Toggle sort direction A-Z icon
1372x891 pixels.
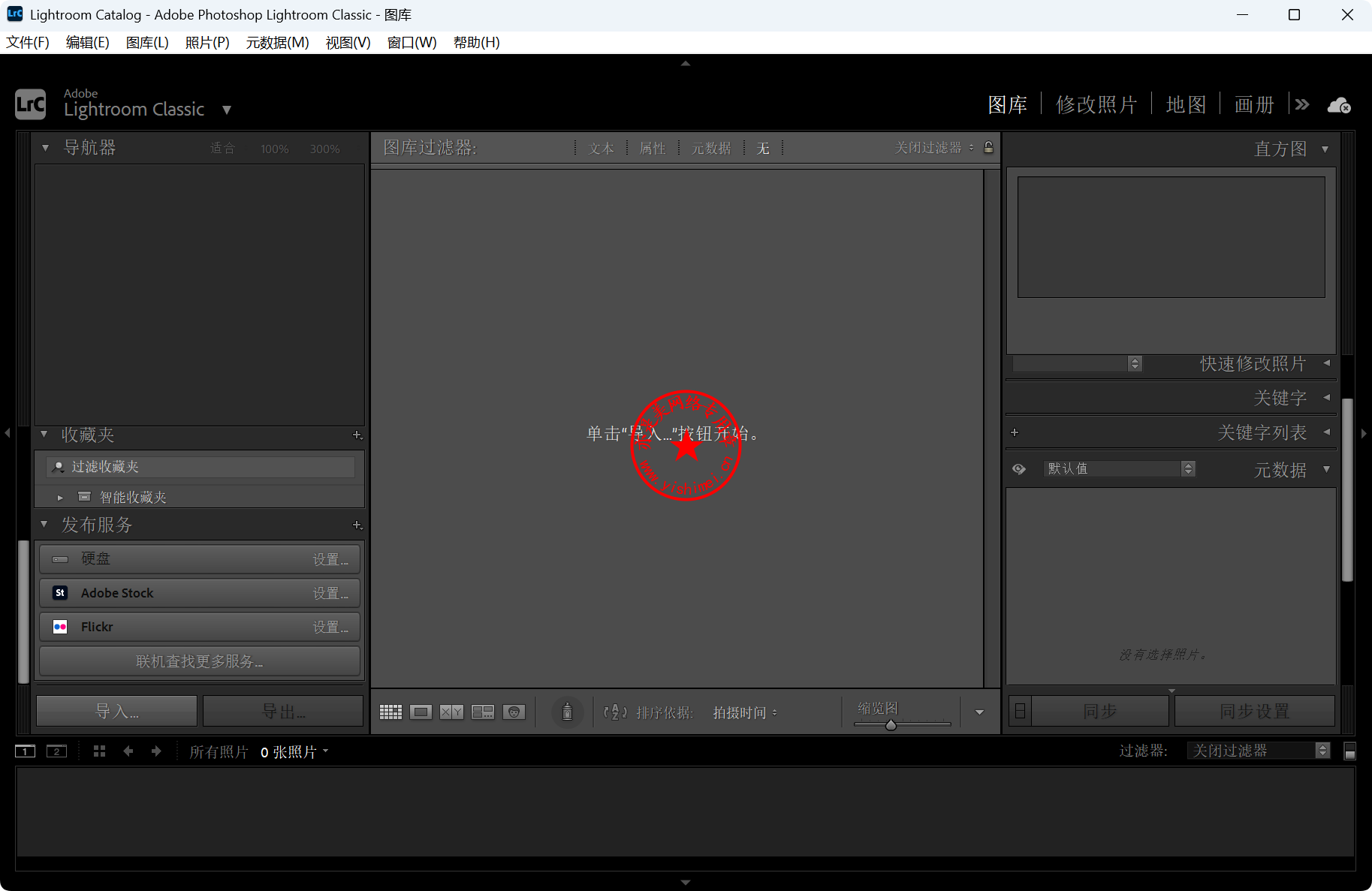(615, 712)
